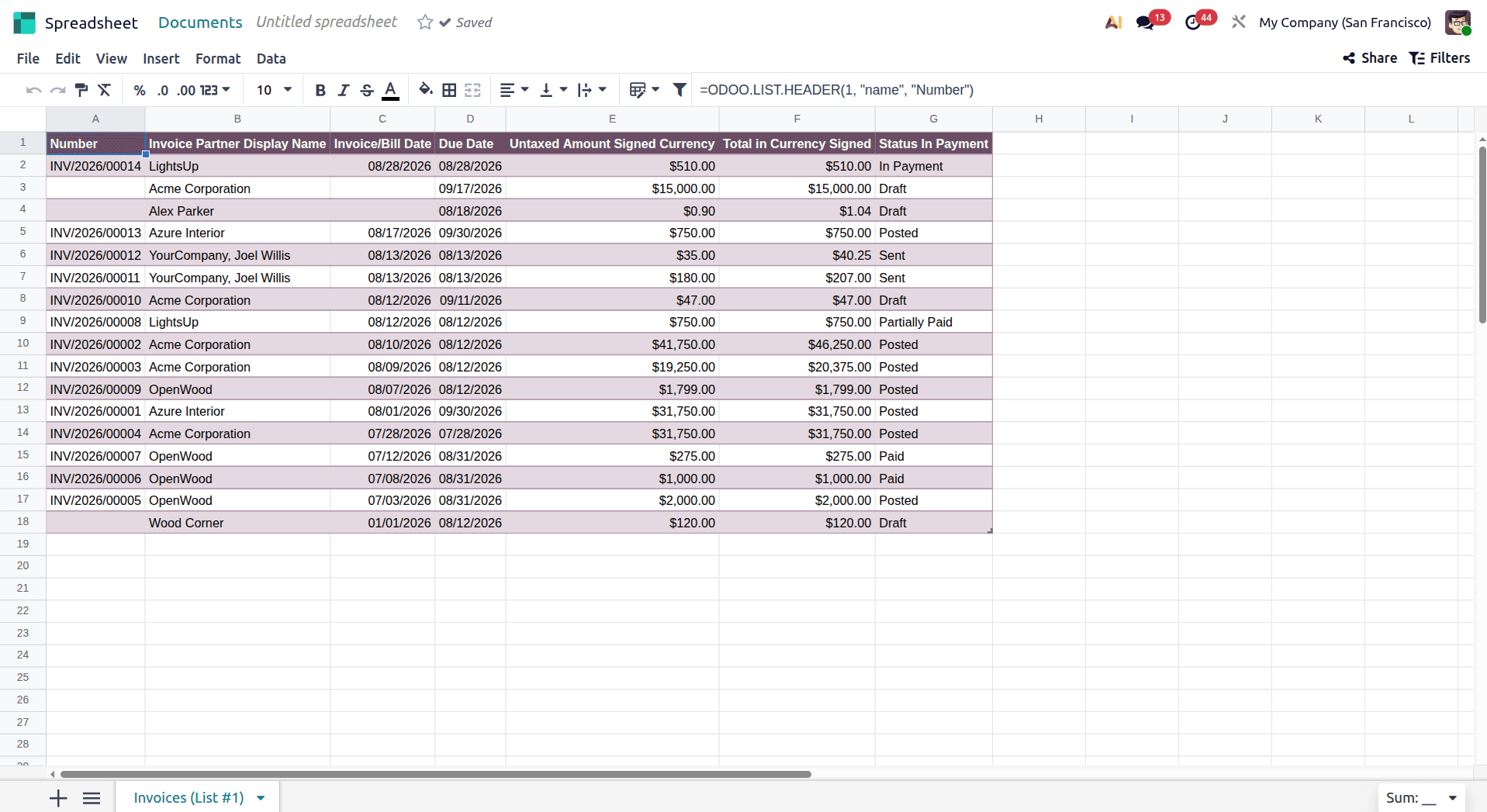Click the $46,250.00 total cell
This screenshot has height=812, width=1487.
pyautogui.click(x=797, y=344)
